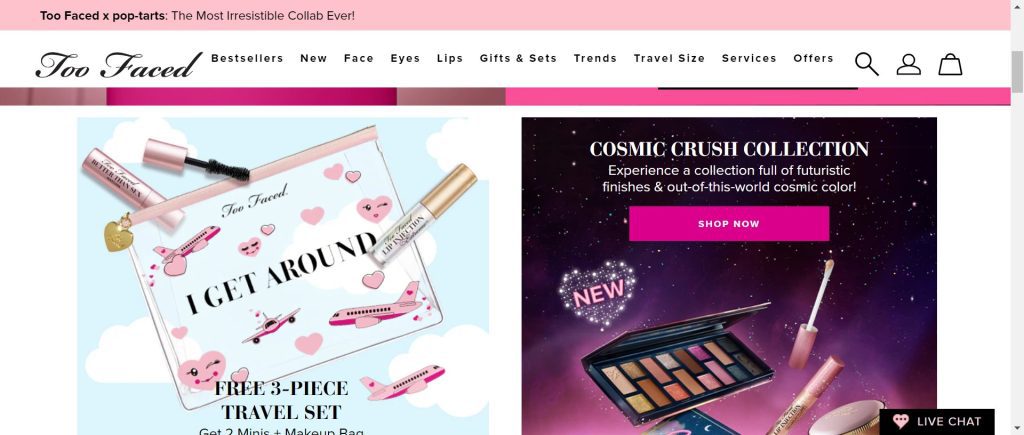Click the Too Faced logo

click(x=119, y=65)
